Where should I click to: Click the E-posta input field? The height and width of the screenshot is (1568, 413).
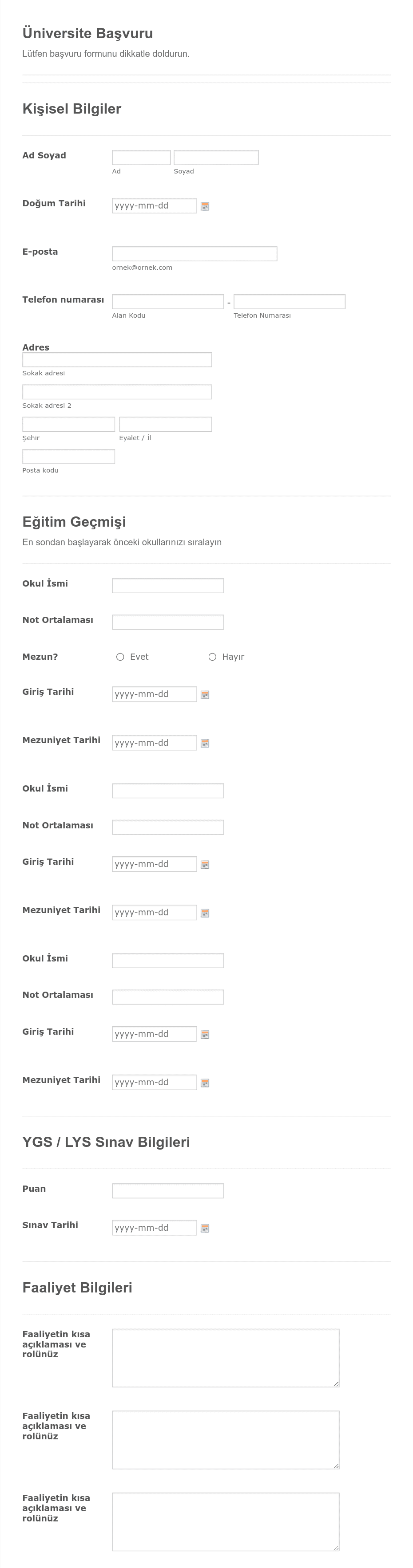pyautogui.click(x=194, y=252)
